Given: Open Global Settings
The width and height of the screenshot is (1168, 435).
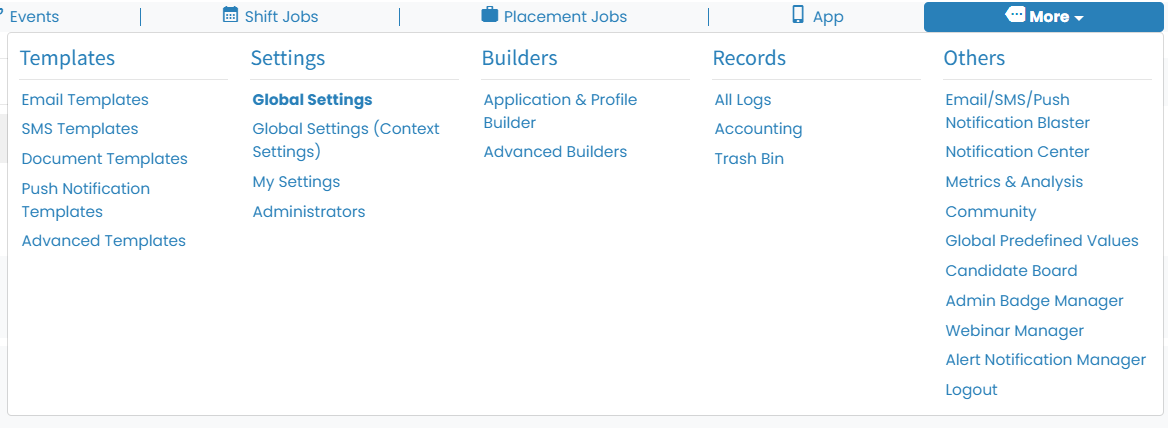Looking at the screenshot, I should click(312, 100).
